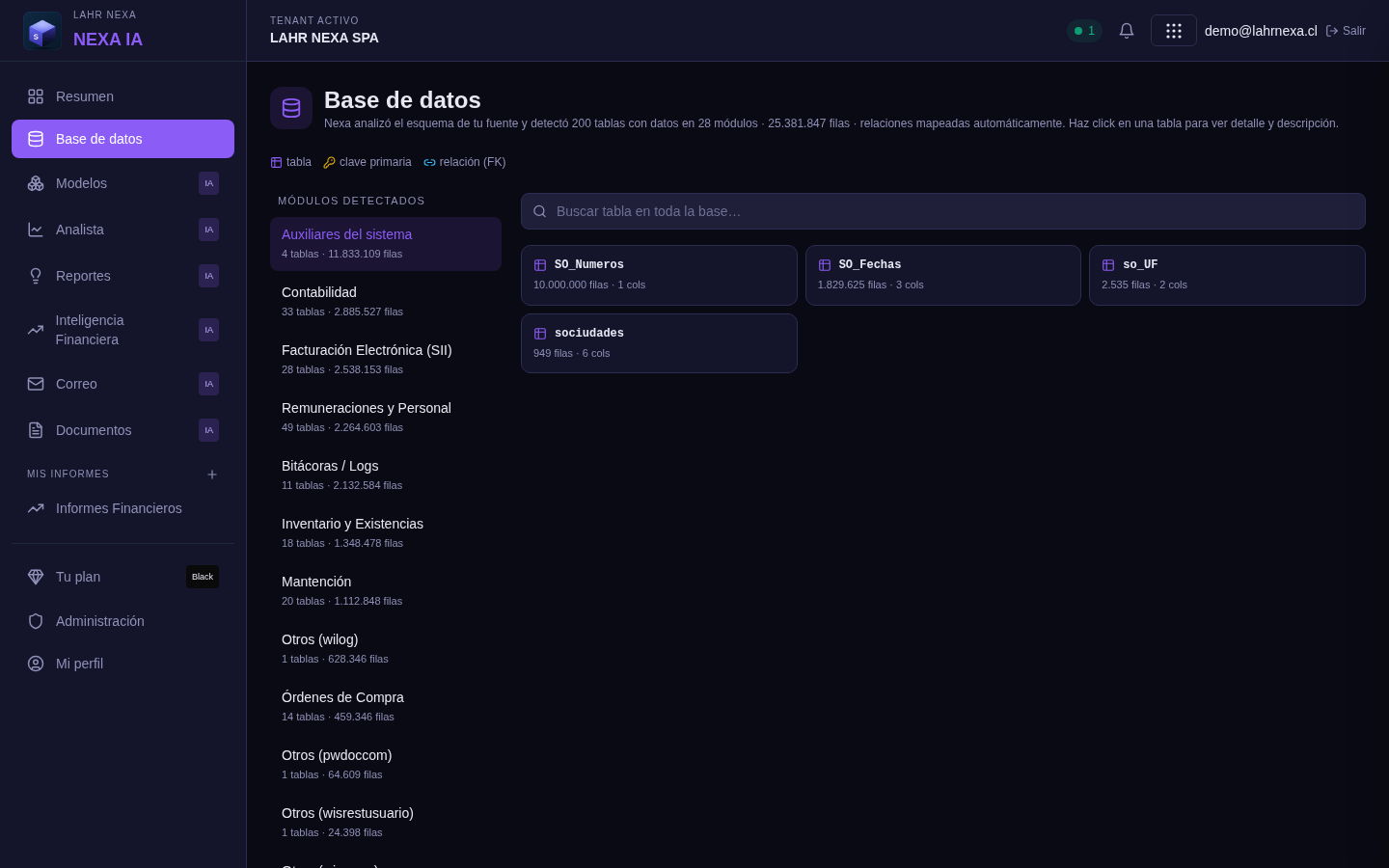Add a new informe with plus icon
Viewport: 1389px width, 868px height.
coord(212,475)
